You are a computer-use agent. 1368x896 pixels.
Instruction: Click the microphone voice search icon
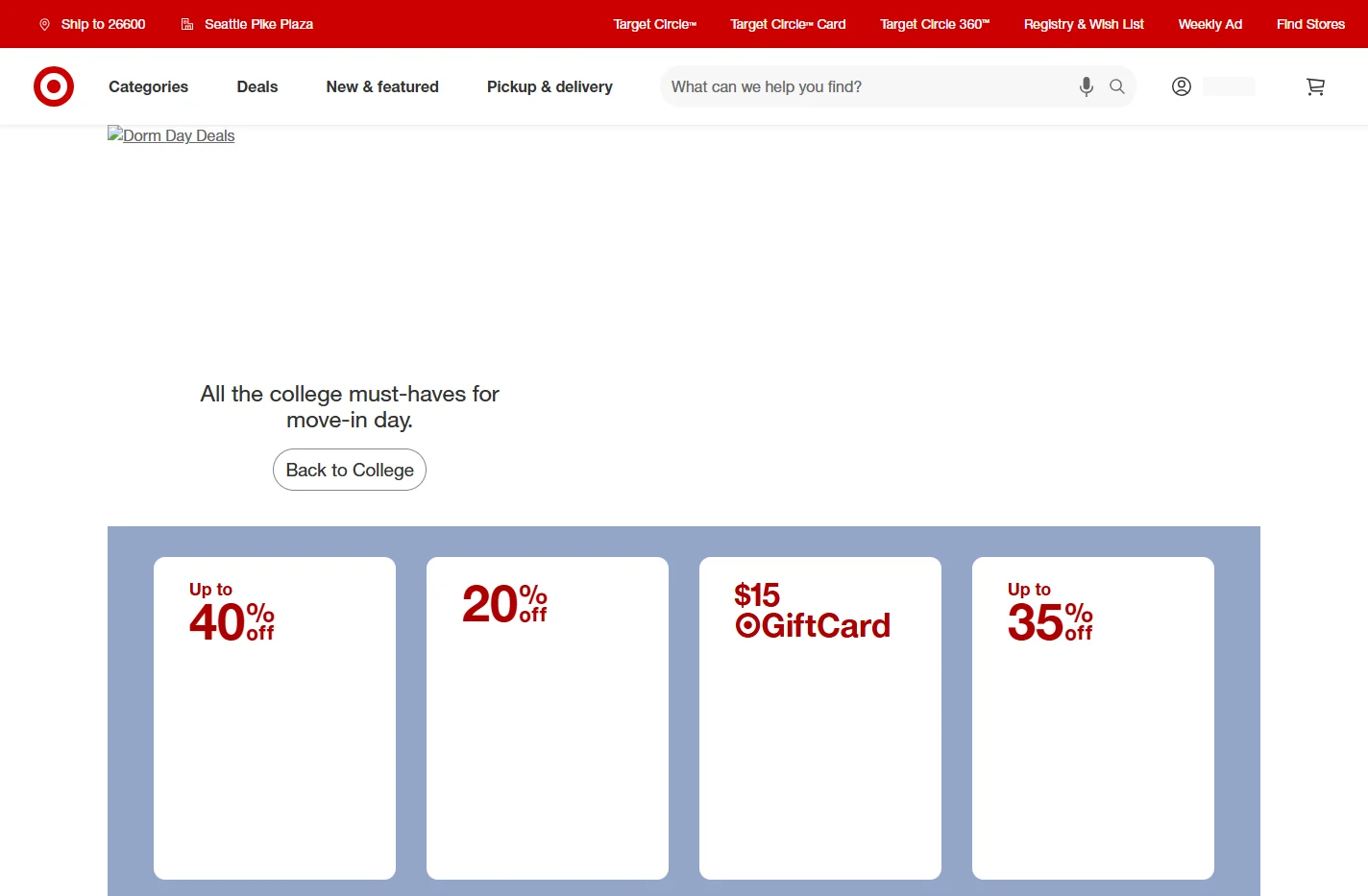1087,86
